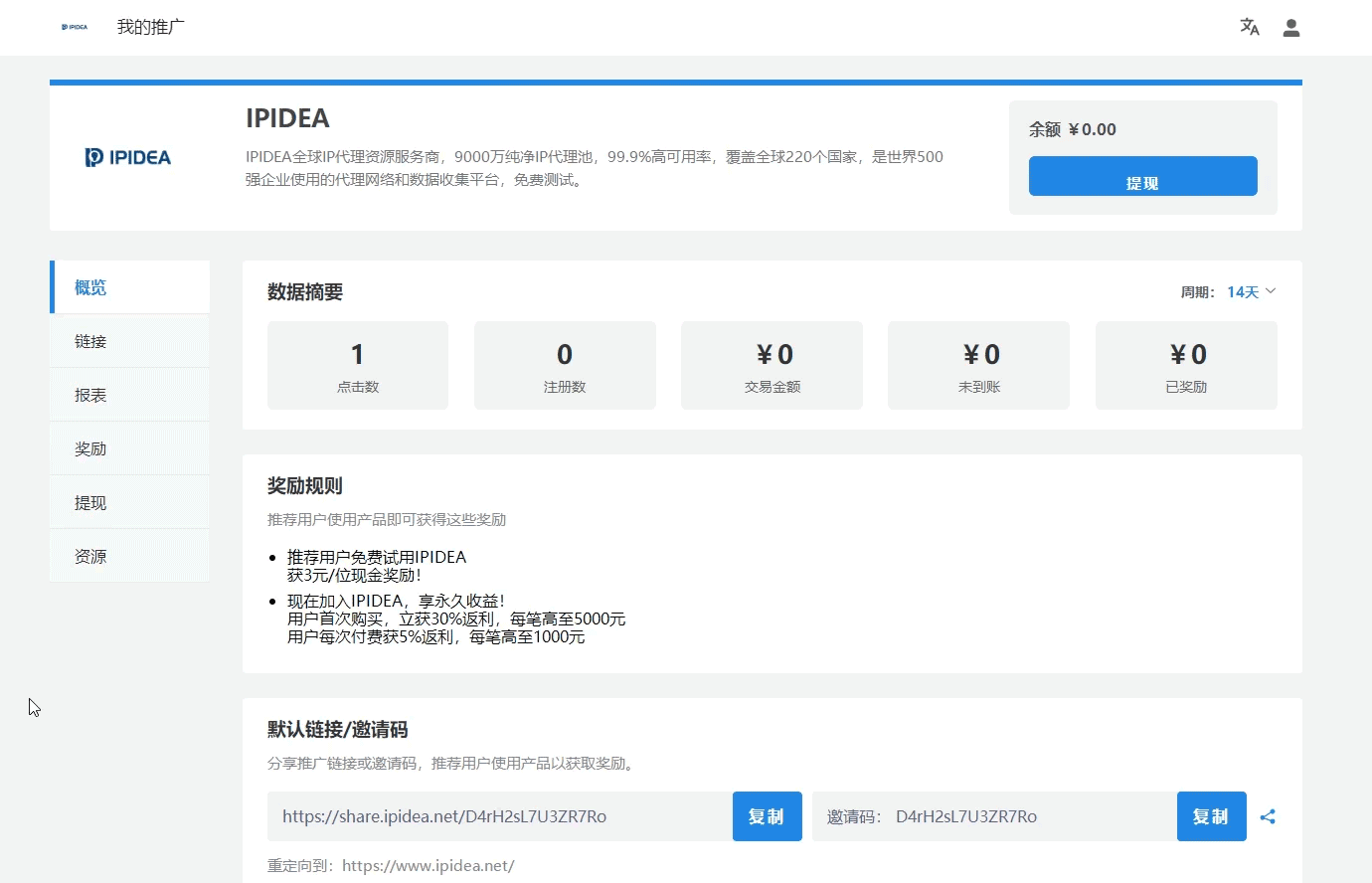This screenshot has width=1372, height=883.
Task: Click the share icon beside invite code
Action: click(x=1268, y=816)
